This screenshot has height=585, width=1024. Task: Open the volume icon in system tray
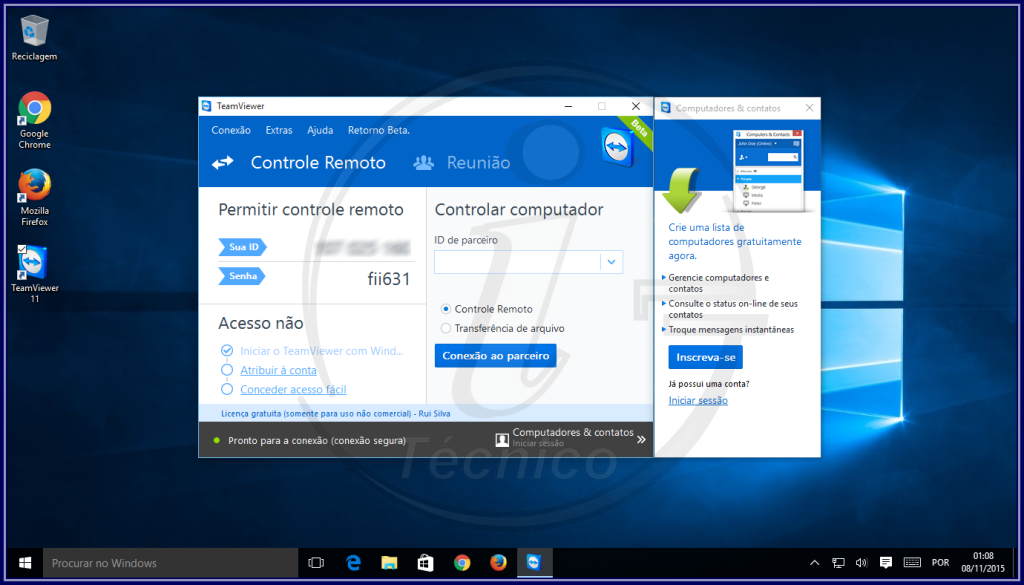point(861,563)
